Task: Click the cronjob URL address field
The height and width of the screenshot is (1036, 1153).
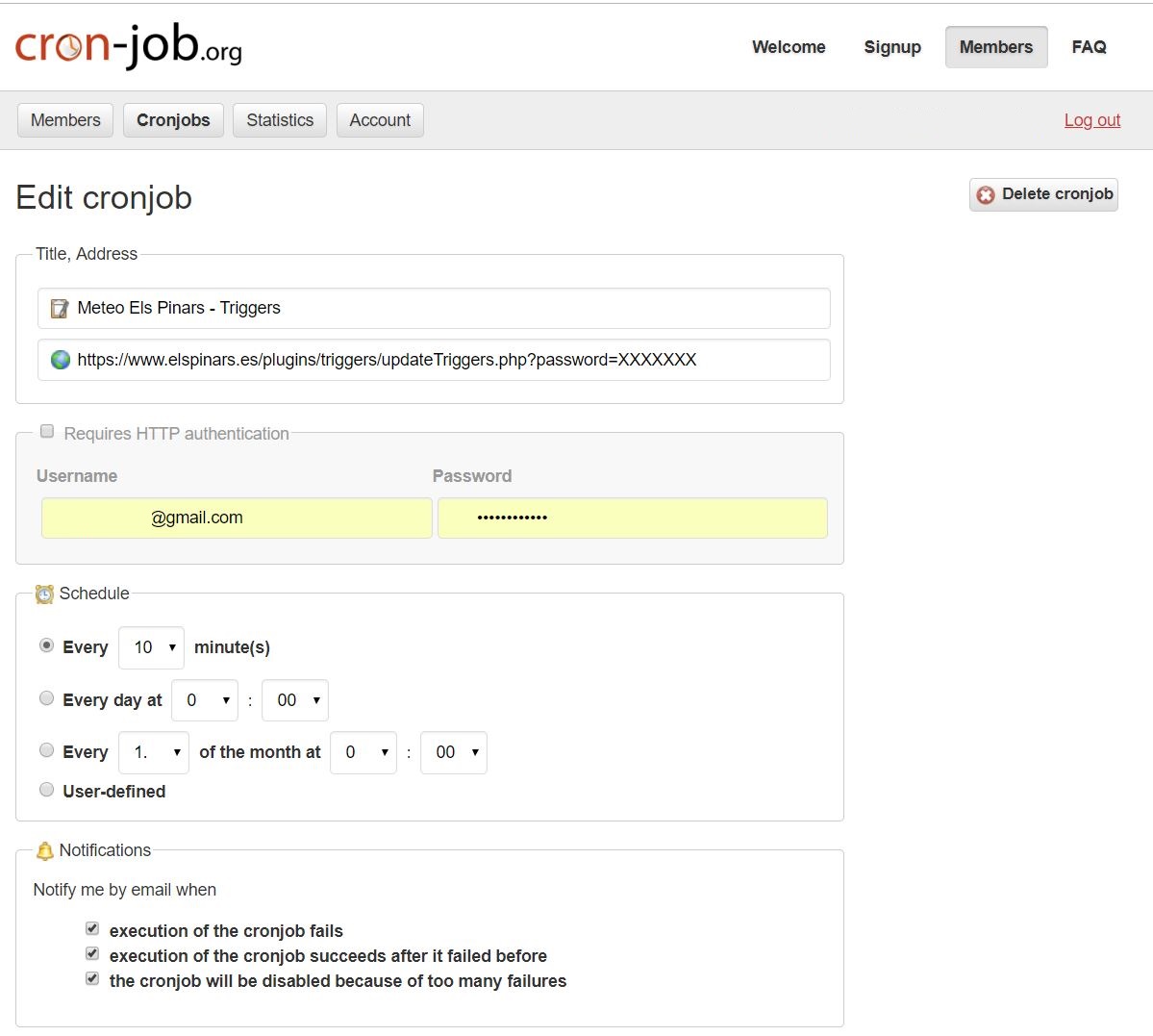Action: point(433,360)
